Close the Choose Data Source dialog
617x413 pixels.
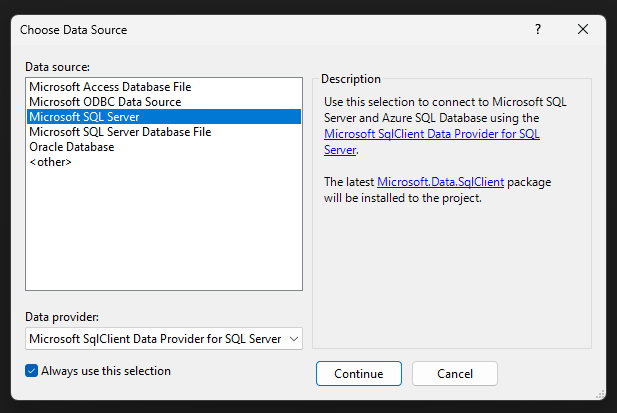(583, 30)
